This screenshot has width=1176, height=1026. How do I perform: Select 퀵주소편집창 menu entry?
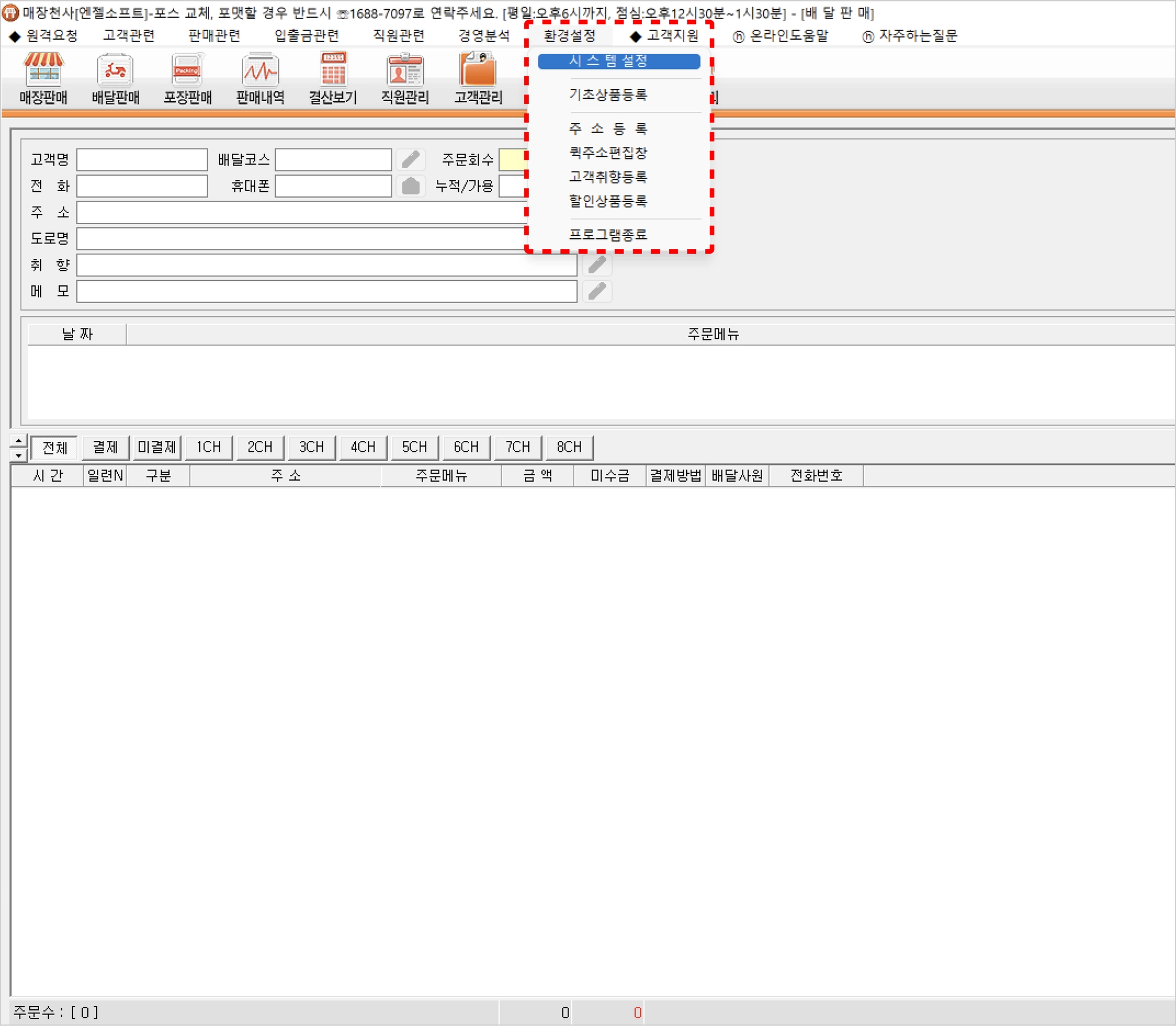click(x=608, y=153)
